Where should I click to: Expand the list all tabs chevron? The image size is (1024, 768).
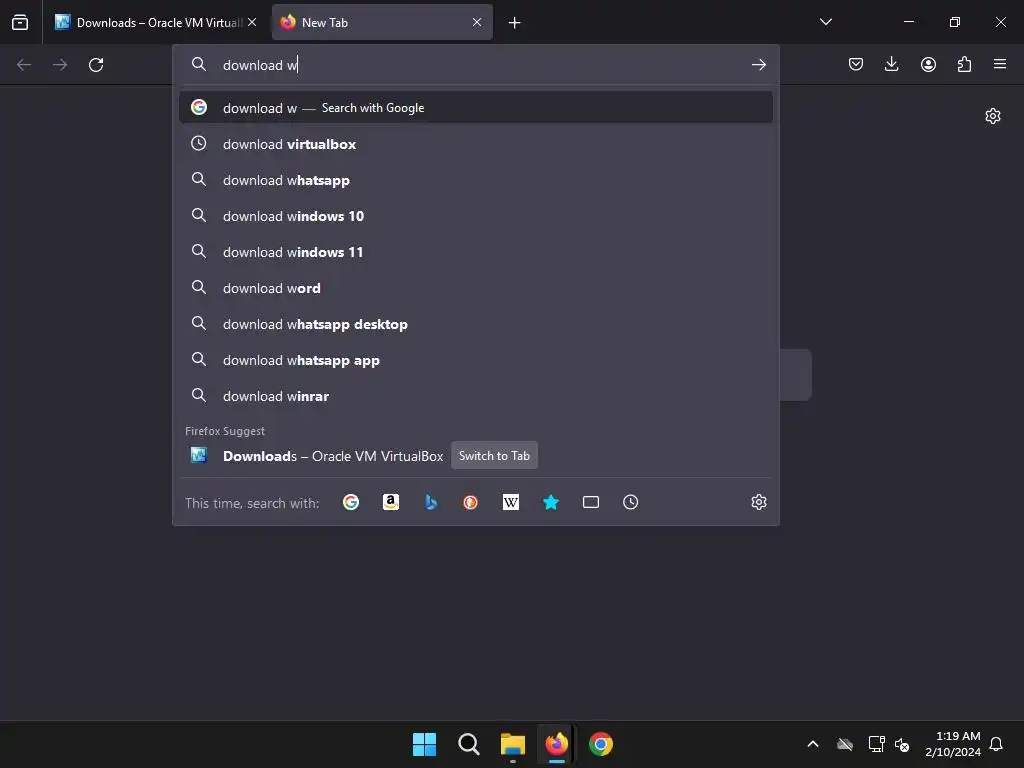(825, 22)
